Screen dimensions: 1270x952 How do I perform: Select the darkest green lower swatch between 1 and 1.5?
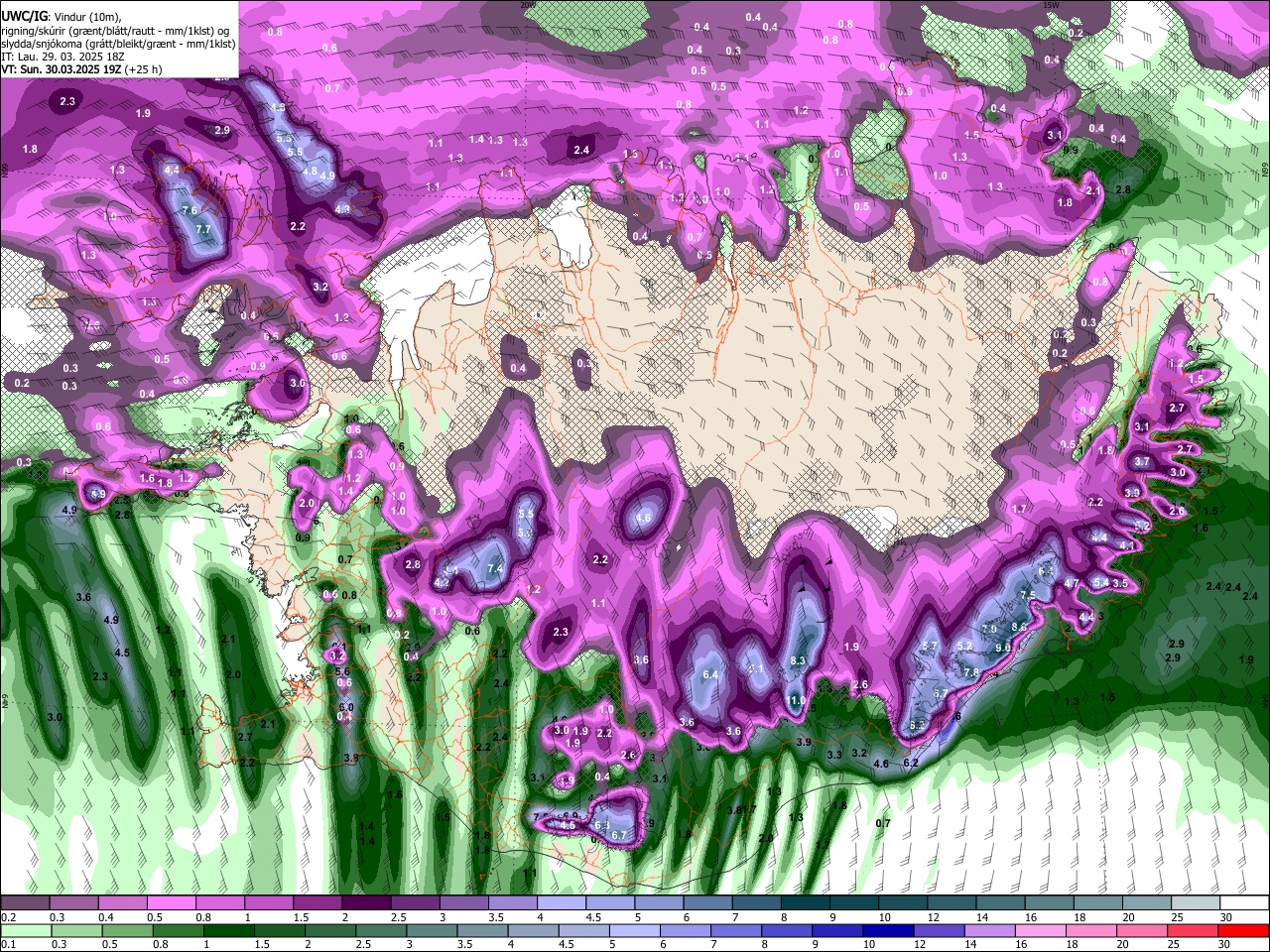coord(229,931)
